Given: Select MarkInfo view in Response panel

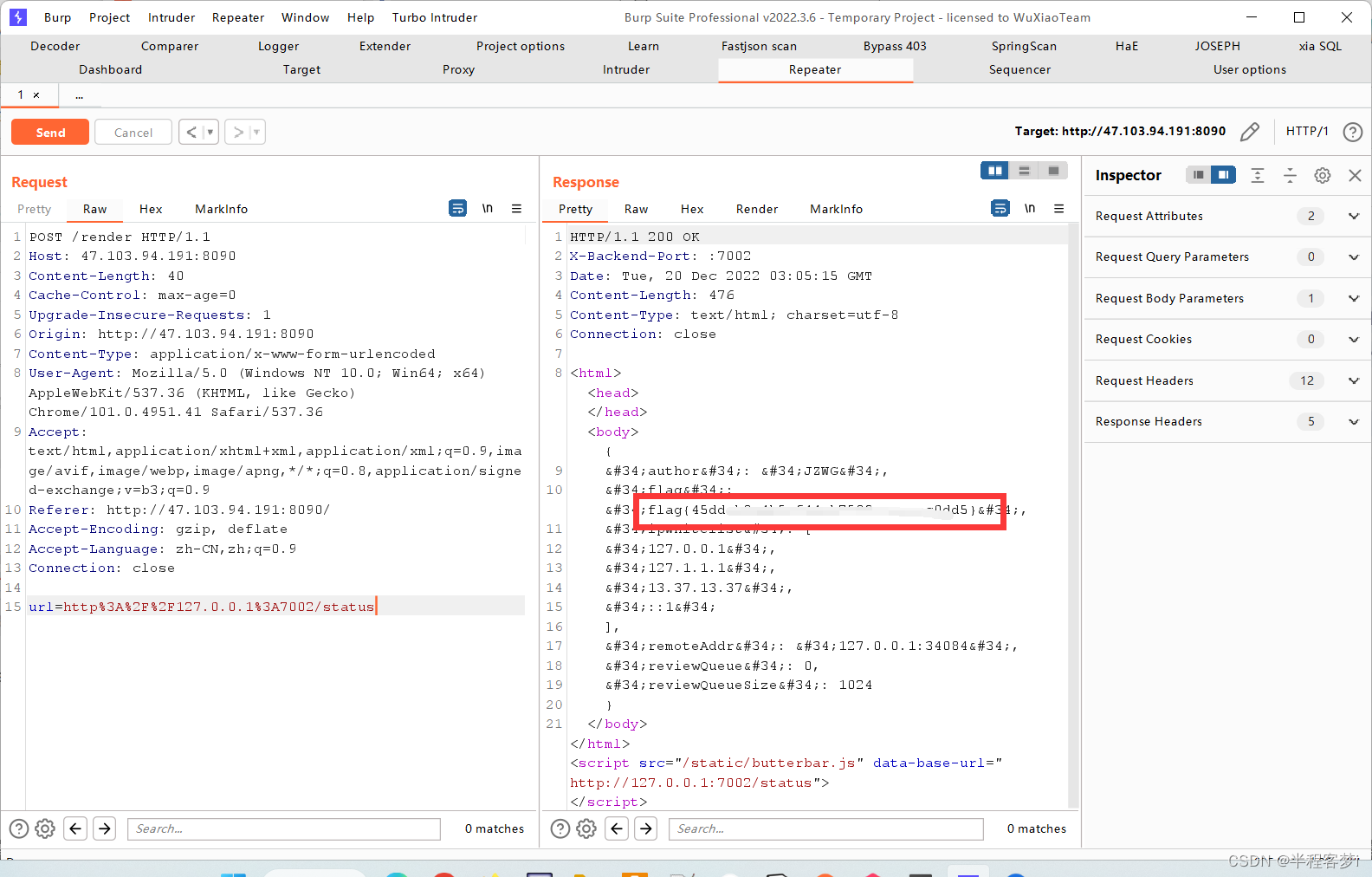Looking at the screenshot, I should 836,209.
